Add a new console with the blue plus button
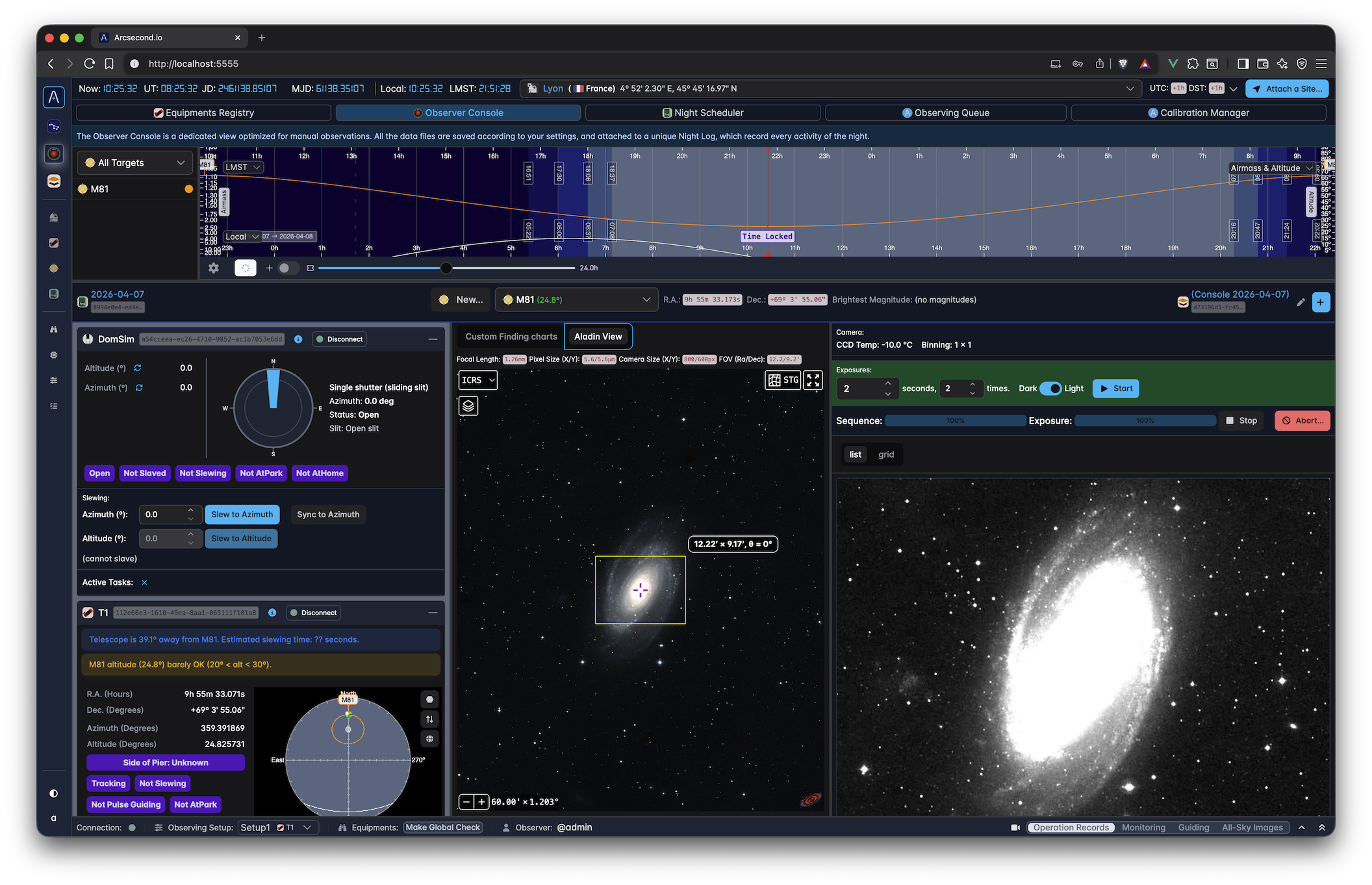The height and width of the screenshot is (885, 1372). pyautogui.click(x=1321, y=302)
